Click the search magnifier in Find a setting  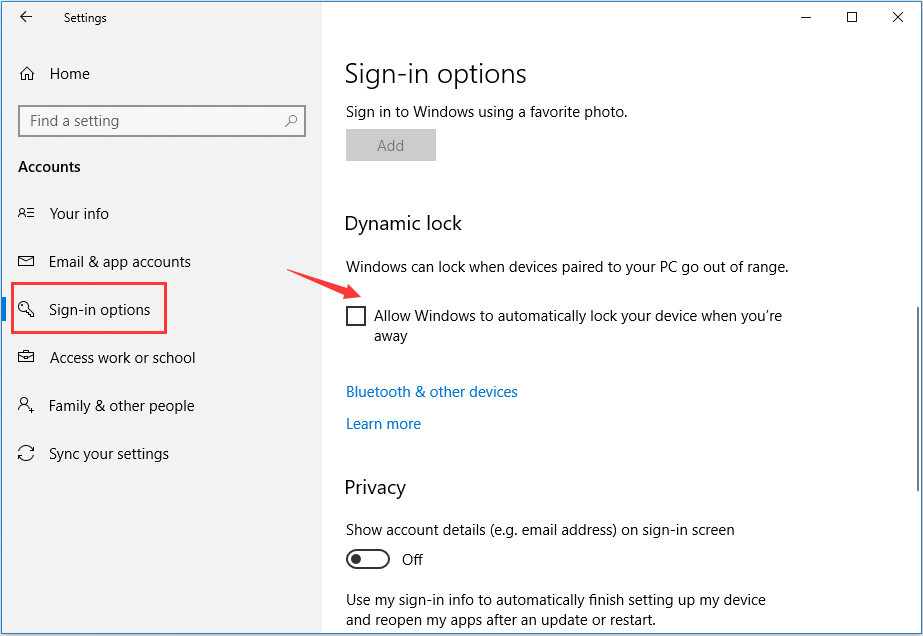coord(291,120)
